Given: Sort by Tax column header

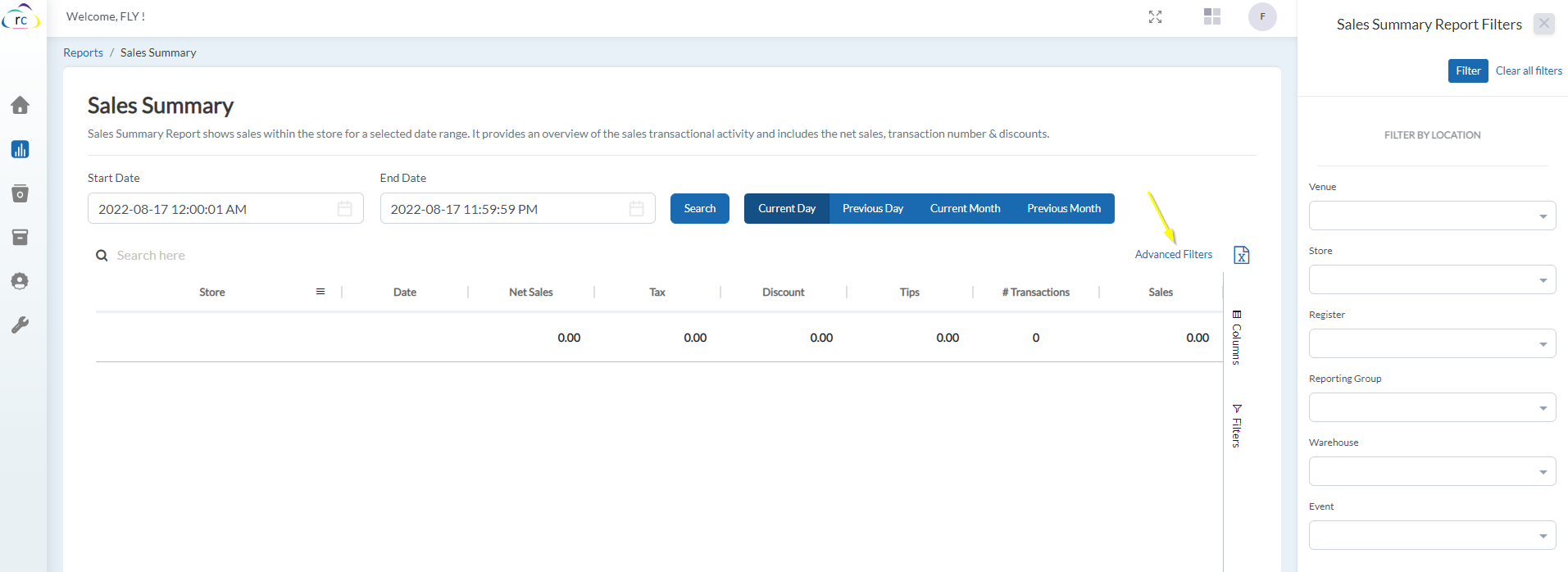Looking at the screenshot, I should point(657,292).
